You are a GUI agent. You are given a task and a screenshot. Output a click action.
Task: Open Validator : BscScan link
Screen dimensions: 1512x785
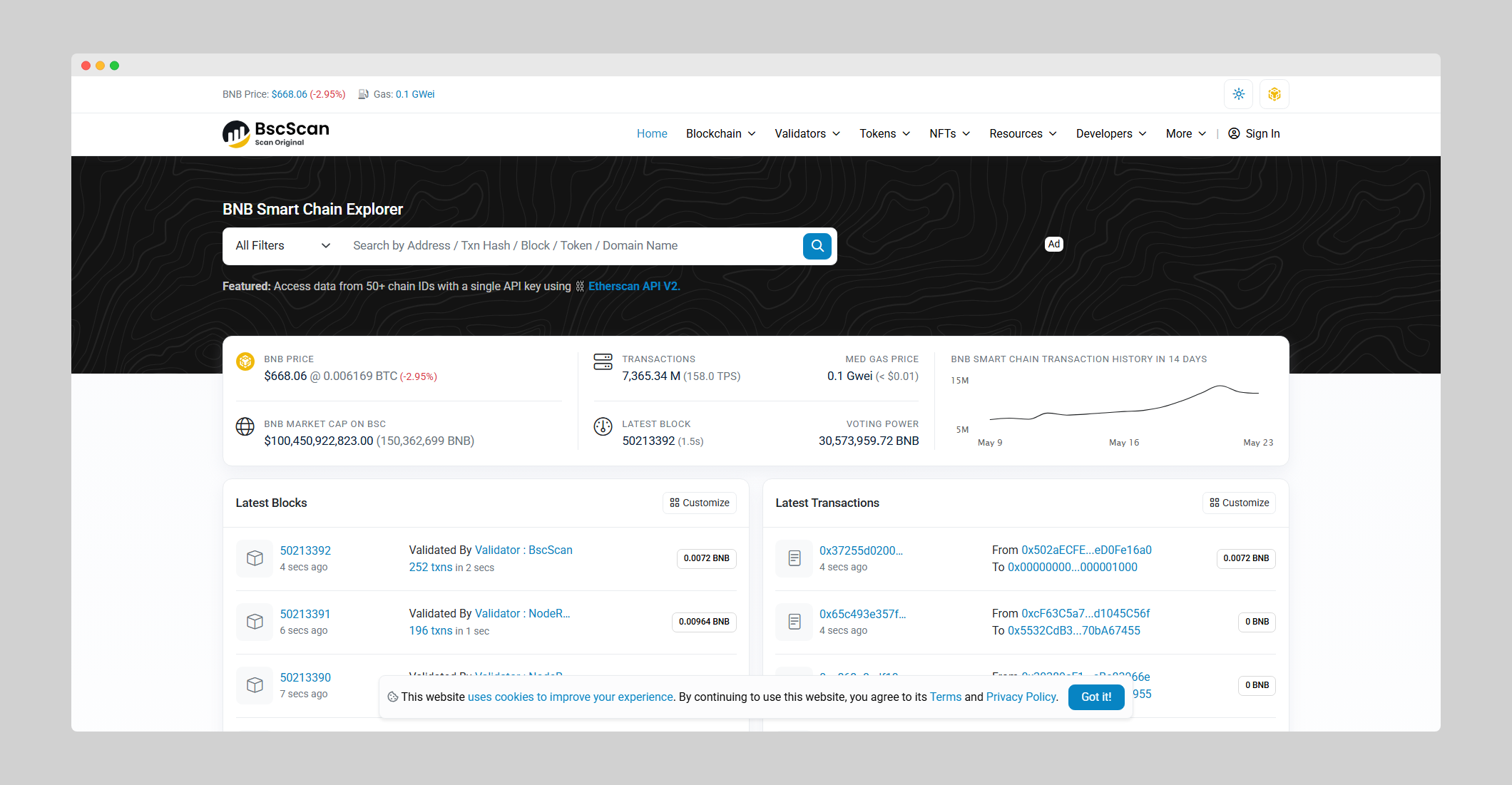pos(523,550)
